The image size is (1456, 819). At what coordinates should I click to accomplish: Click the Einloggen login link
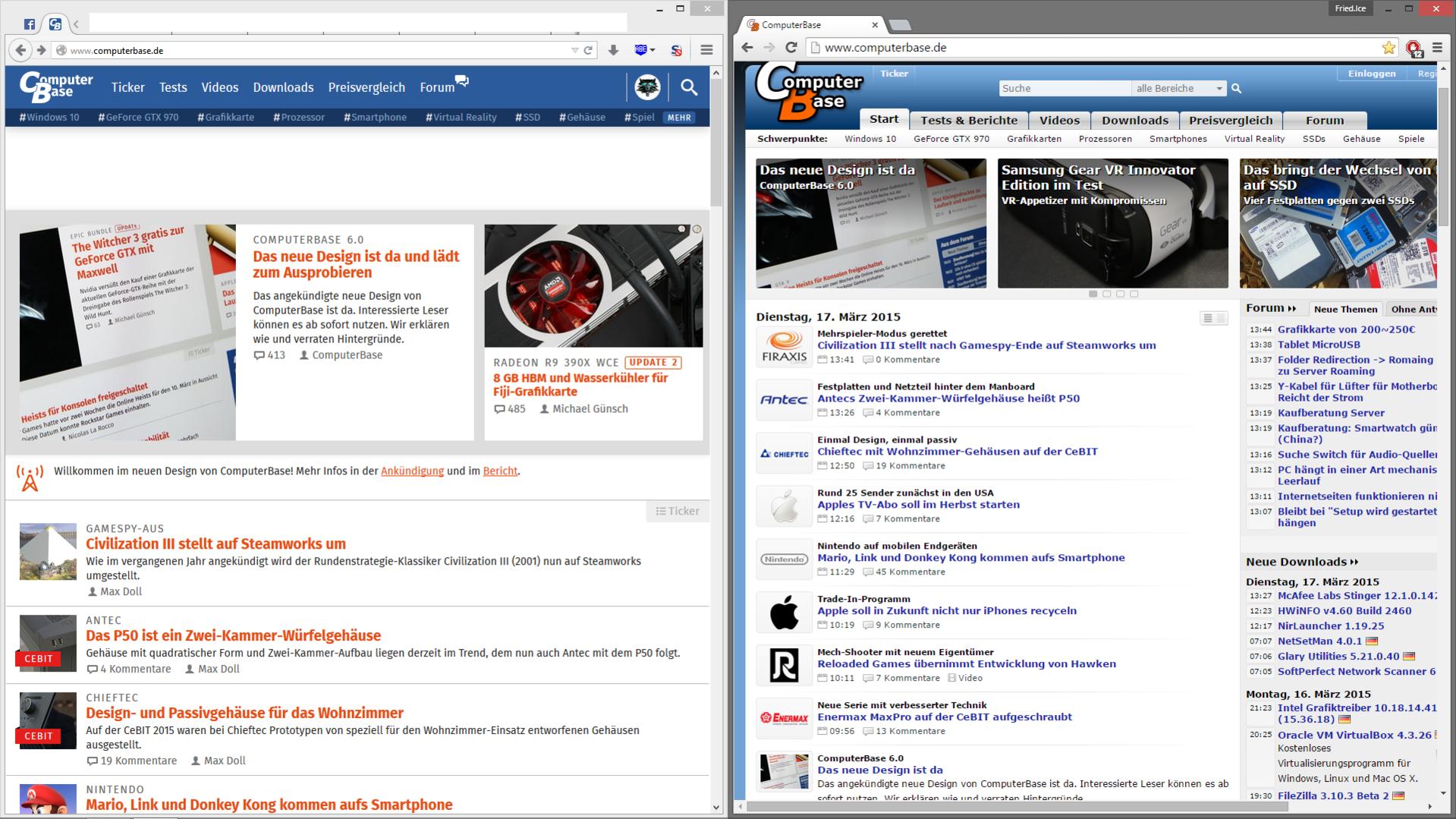tap(1372, 74)
